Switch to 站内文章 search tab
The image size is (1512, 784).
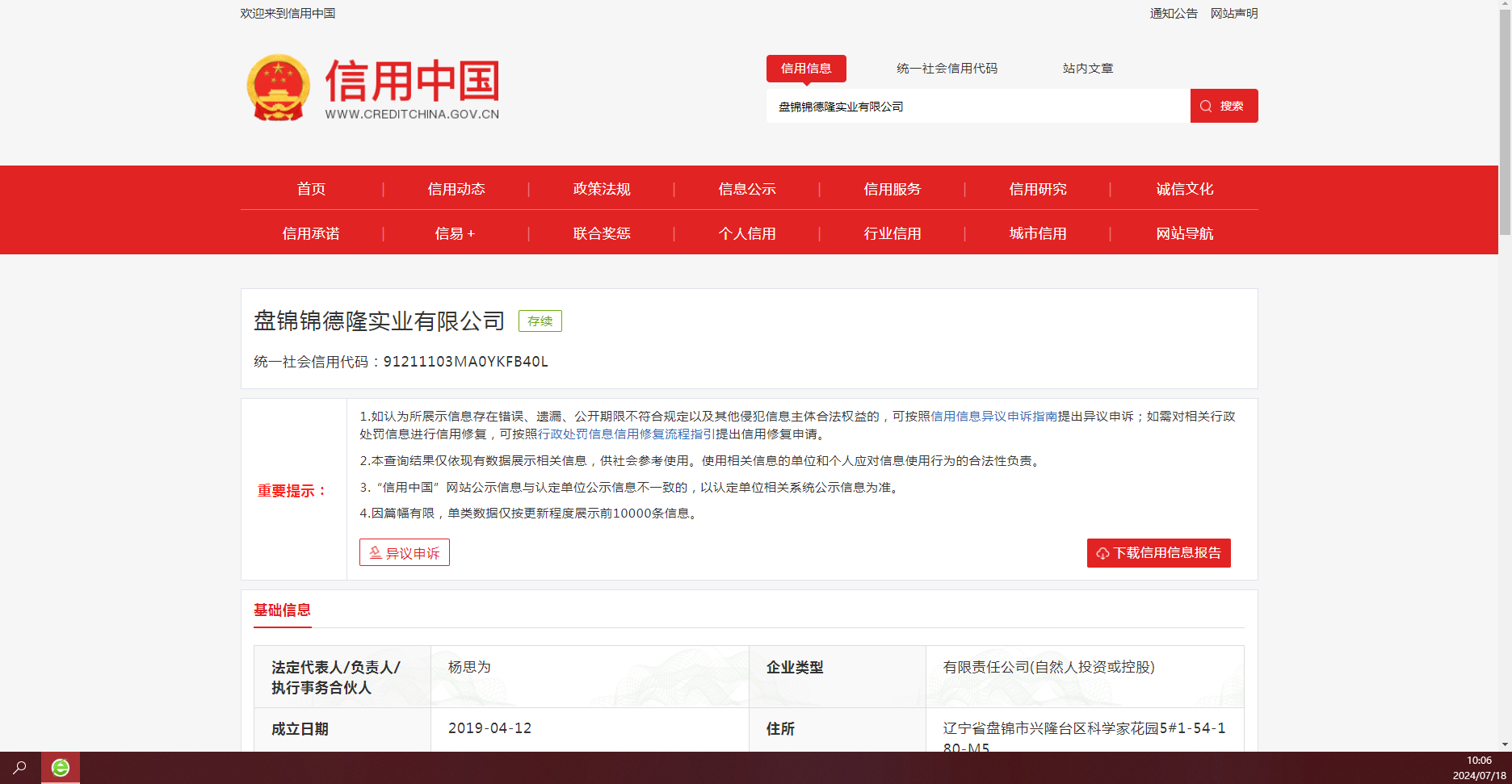(x=1087, y=69)
